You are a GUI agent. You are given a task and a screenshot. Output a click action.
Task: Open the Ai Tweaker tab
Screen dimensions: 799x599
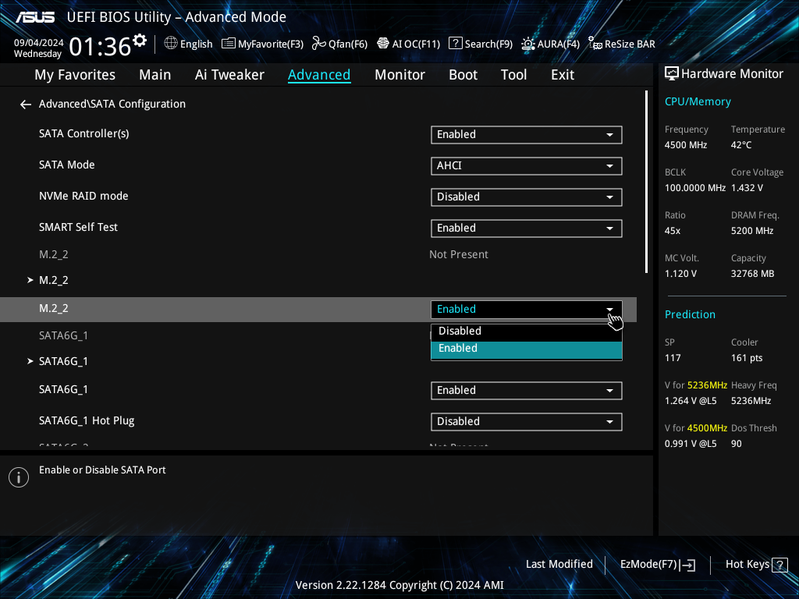coord(229,75)
